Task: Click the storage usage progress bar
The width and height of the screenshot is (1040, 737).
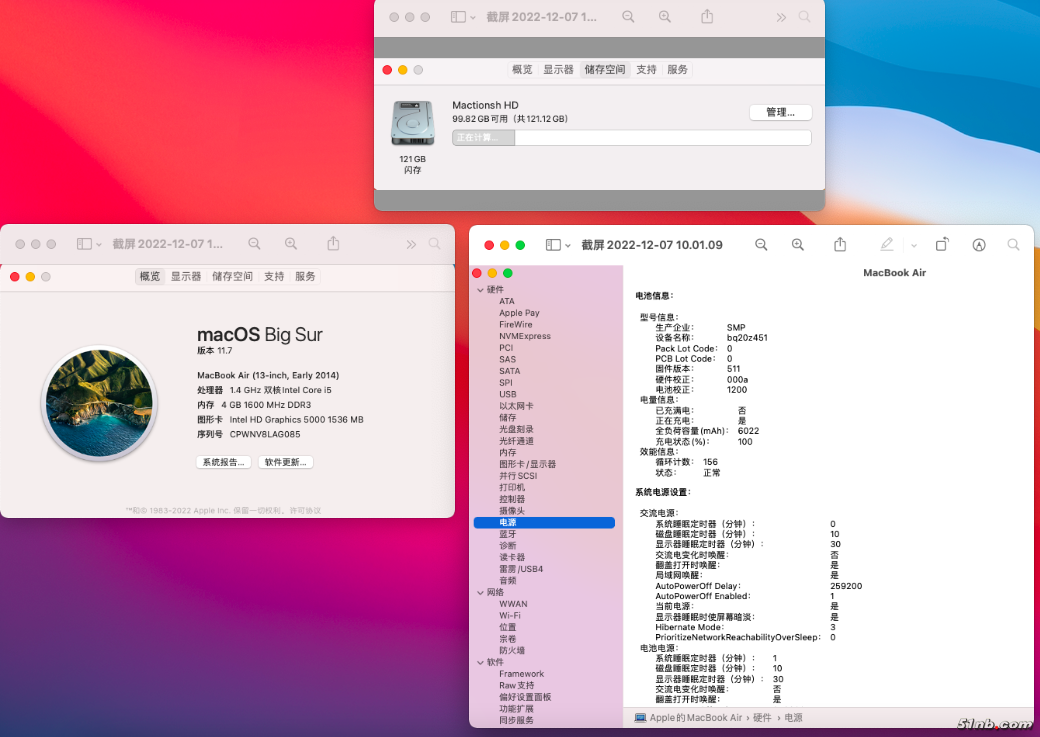Action: pos(631,137)
